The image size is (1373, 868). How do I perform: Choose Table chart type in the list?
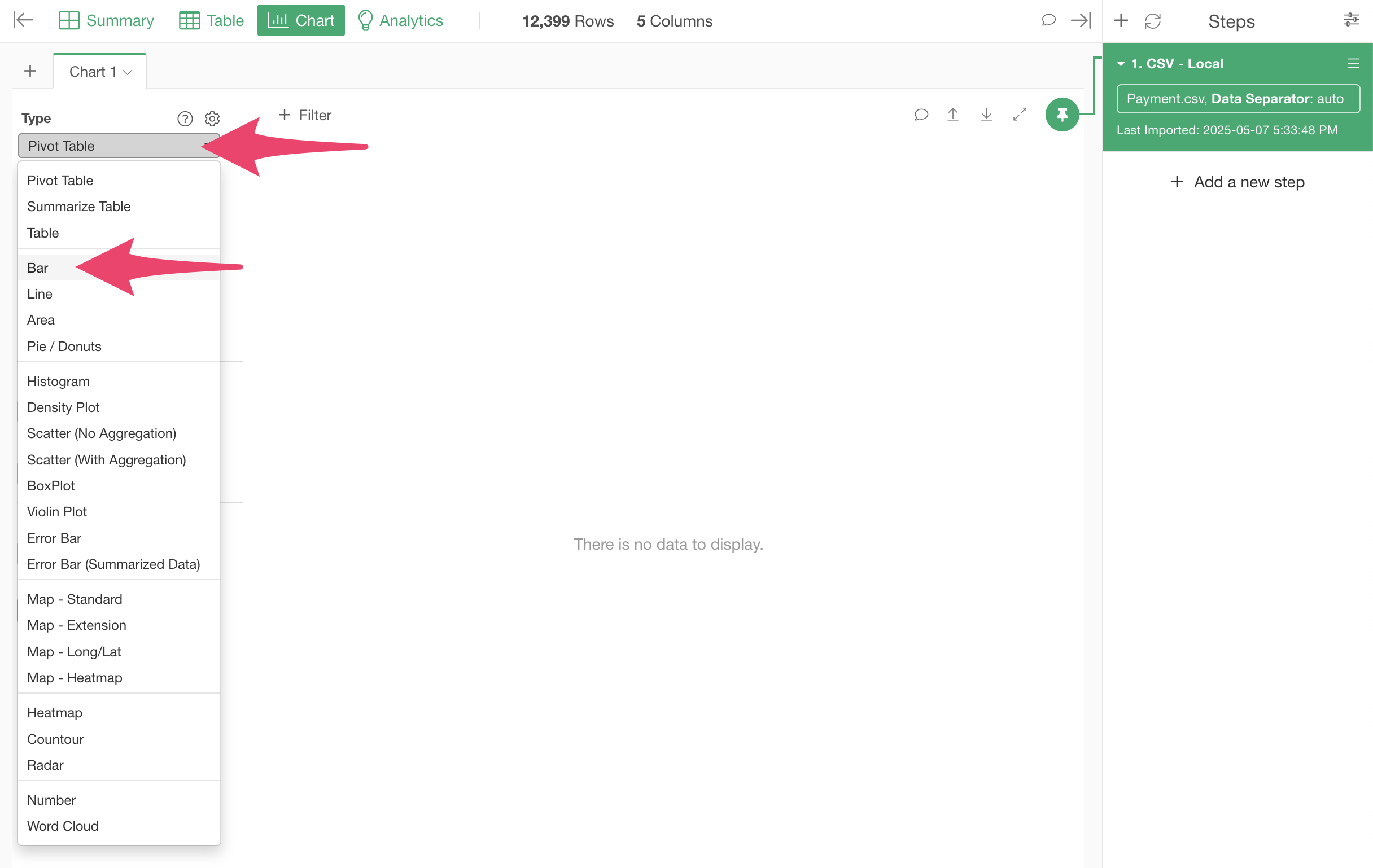click(x=119, y=233)
